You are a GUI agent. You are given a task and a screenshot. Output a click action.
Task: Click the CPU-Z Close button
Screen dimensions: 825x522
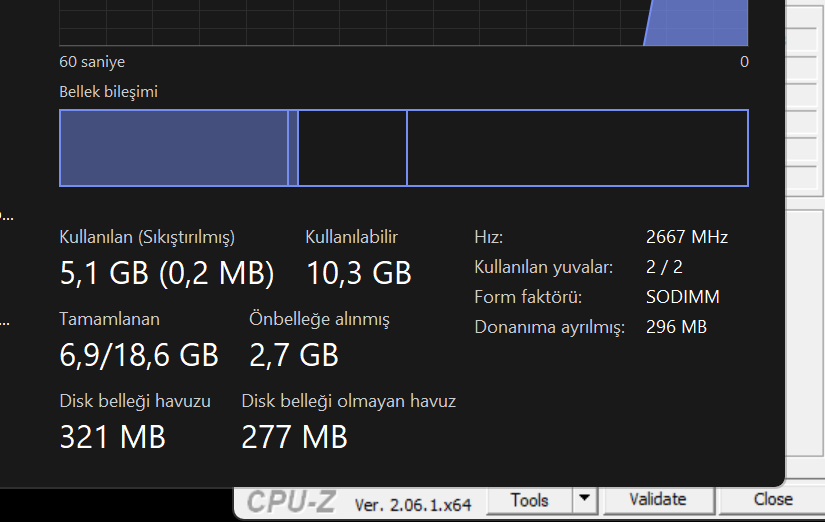773,499
